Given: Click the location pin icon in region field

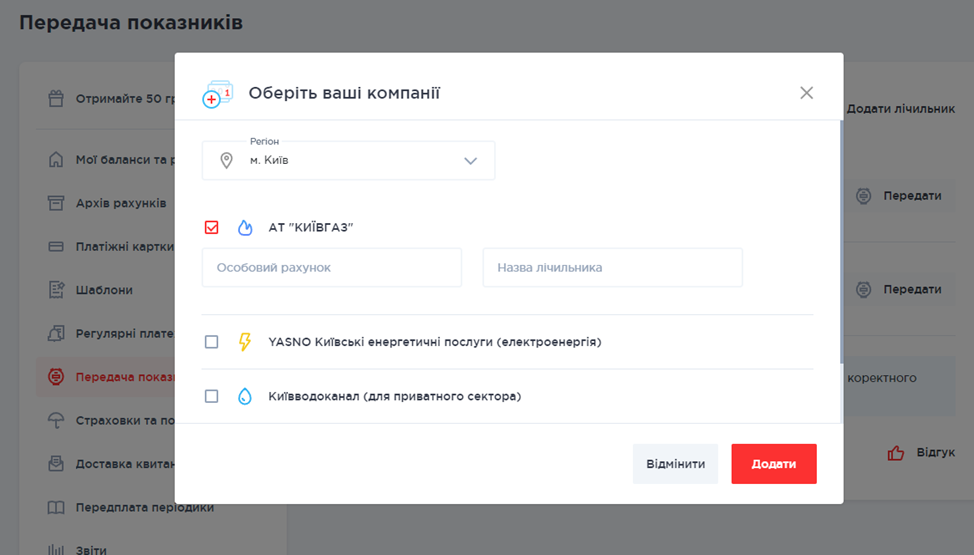Looking at the screenshot, I should click(227, 160).
